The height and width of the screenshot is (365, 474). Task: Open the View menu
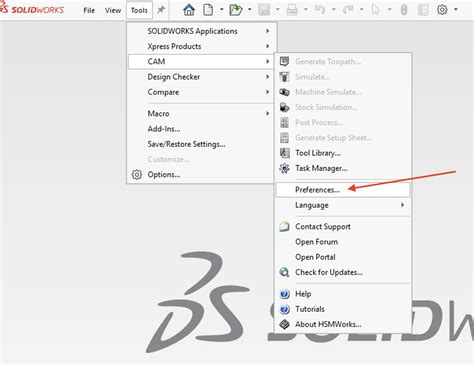(x=113, y=10)
